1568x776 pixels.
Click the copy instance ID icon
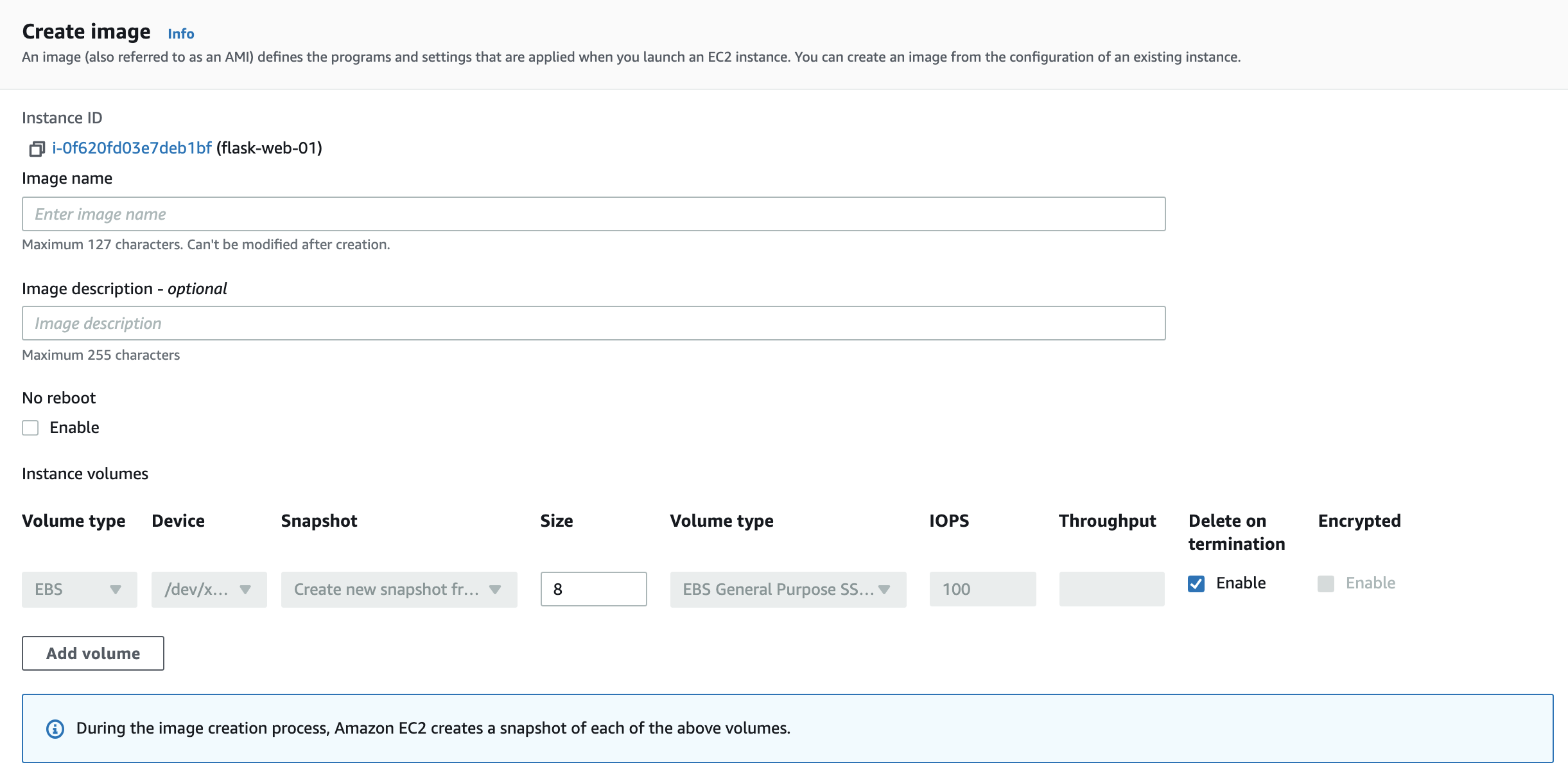[x=37, y=149]
